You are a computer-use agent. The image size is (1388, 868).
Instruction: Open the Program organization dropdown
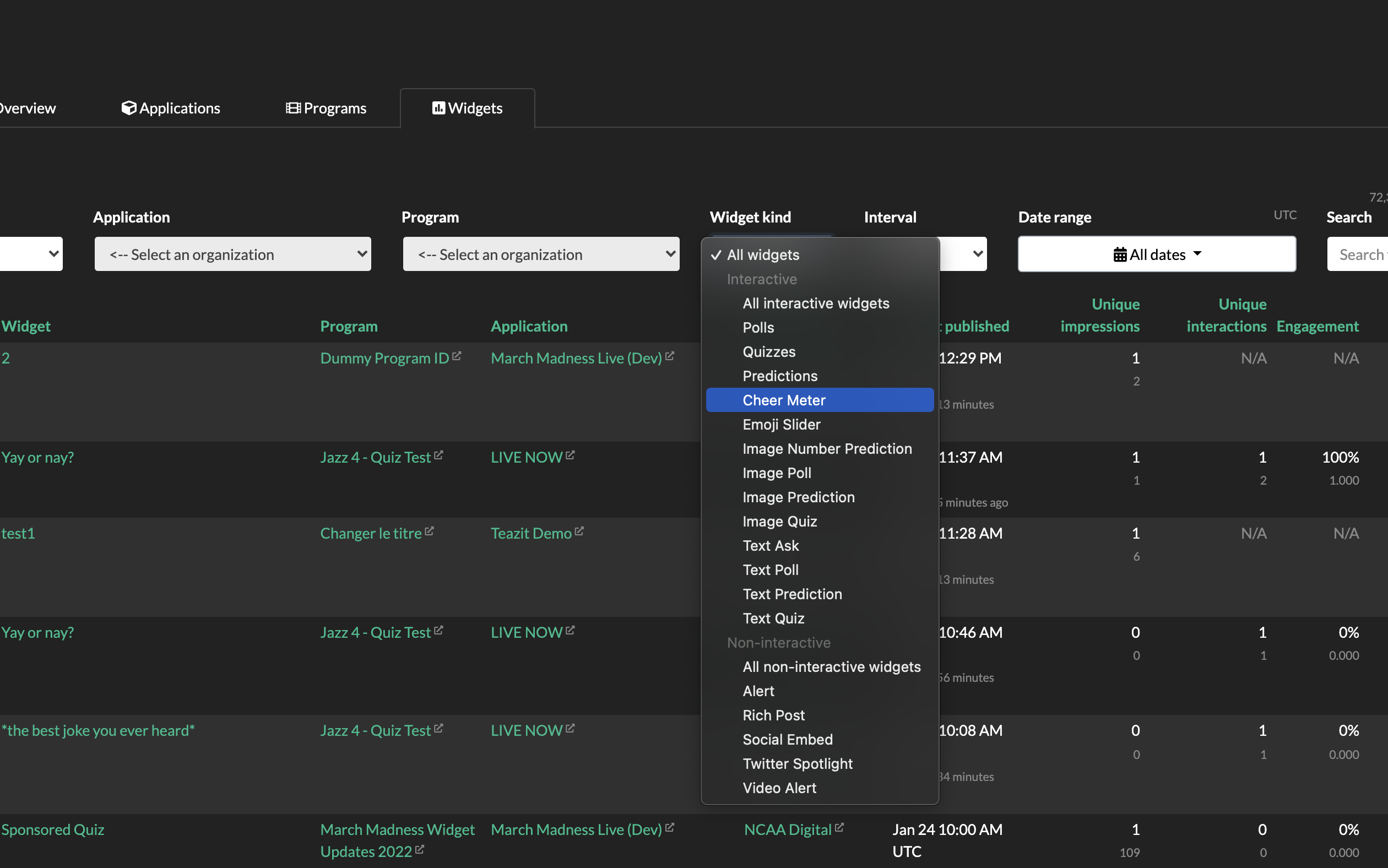click(541, 254)
